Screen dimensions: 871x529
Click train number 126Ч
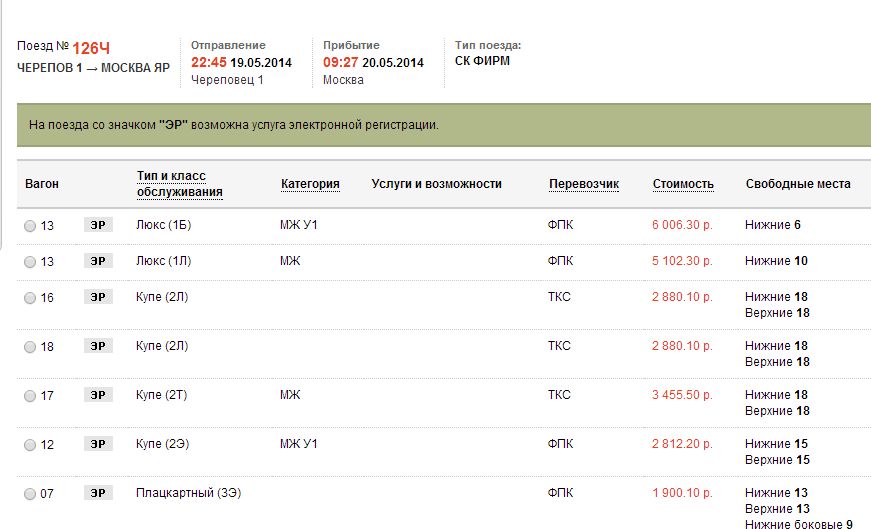coord(90,47)
